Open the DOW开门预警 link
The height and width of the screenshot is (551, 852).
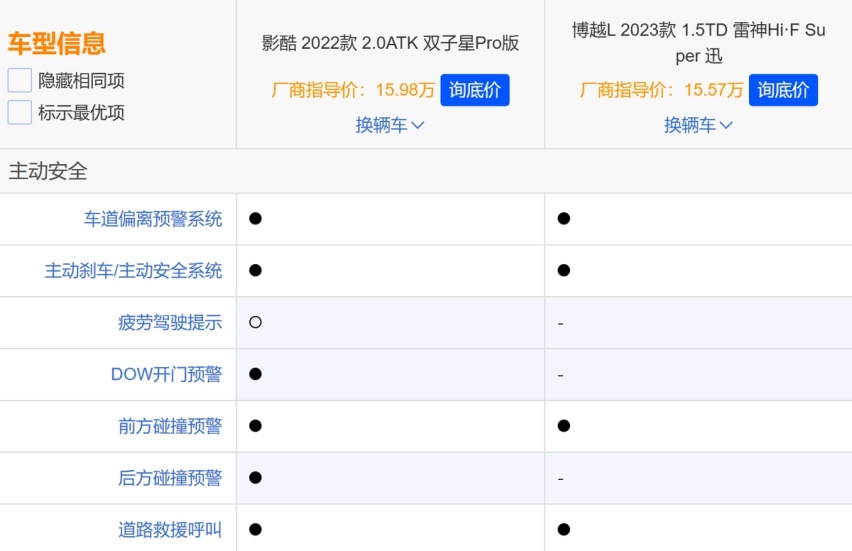[x=166, y=374]
